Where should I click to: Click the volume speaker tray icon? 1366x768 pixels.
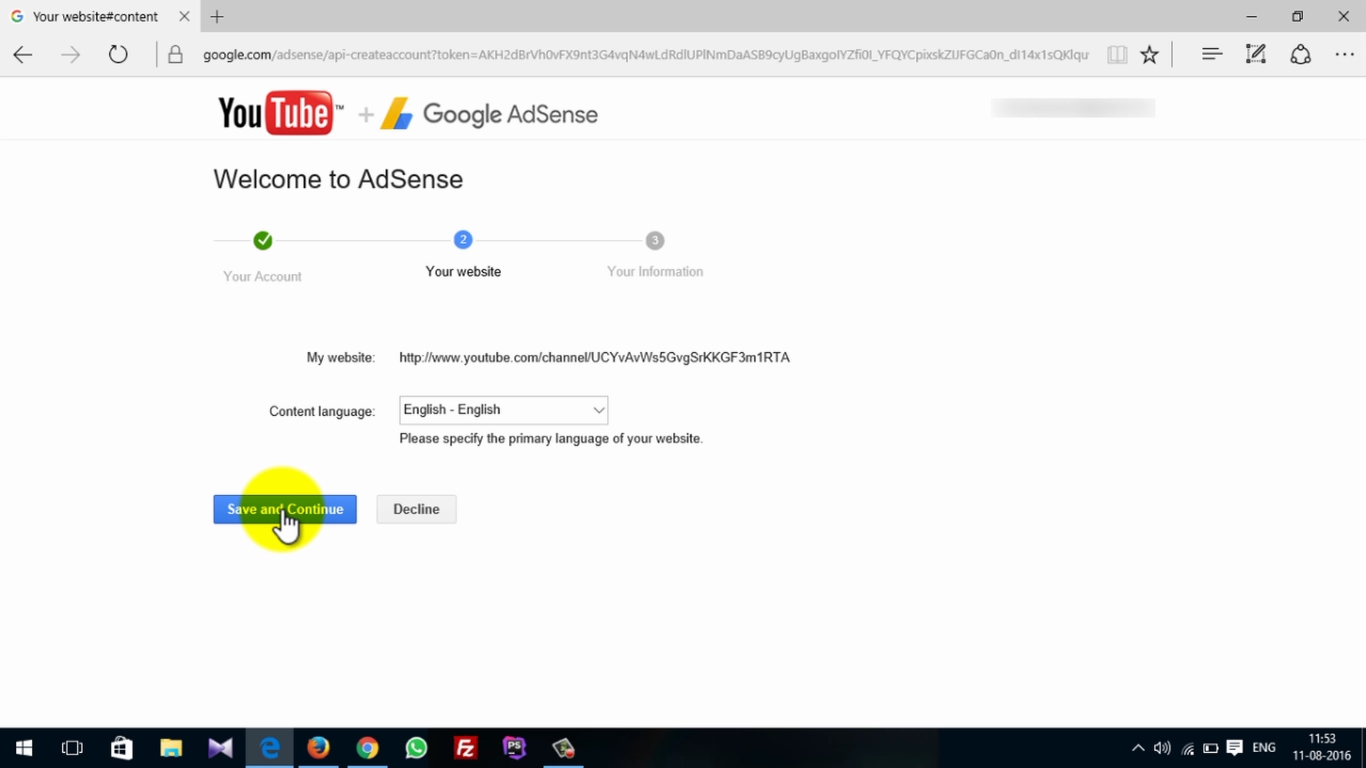1162,748
